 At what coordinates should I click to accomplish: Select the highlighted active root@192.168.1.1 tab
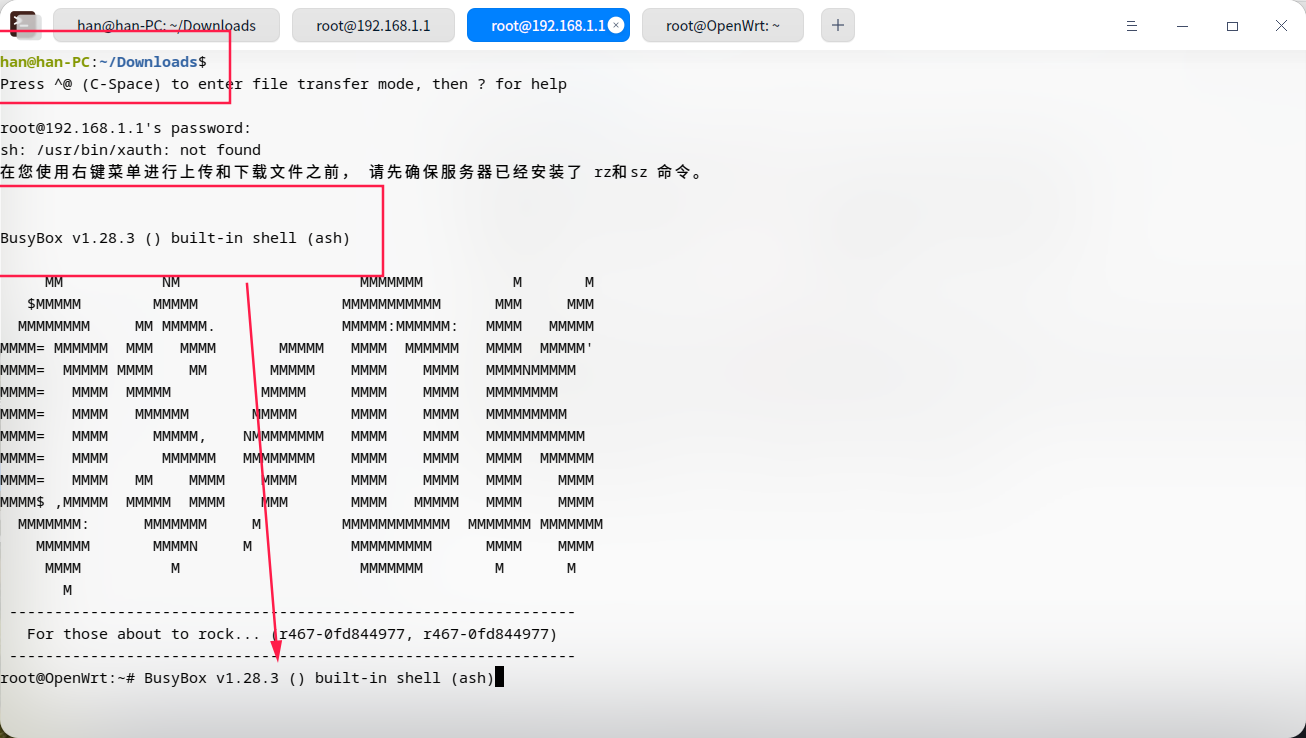coord(548,26)
